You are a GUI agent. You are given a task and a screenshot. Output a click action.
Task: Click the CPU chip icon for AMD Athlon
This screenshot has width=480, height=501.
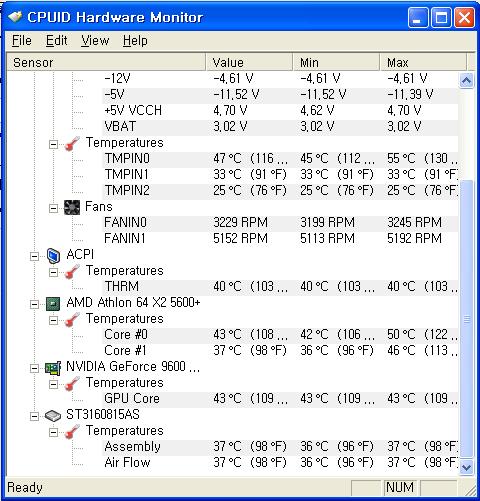point(53,304)
